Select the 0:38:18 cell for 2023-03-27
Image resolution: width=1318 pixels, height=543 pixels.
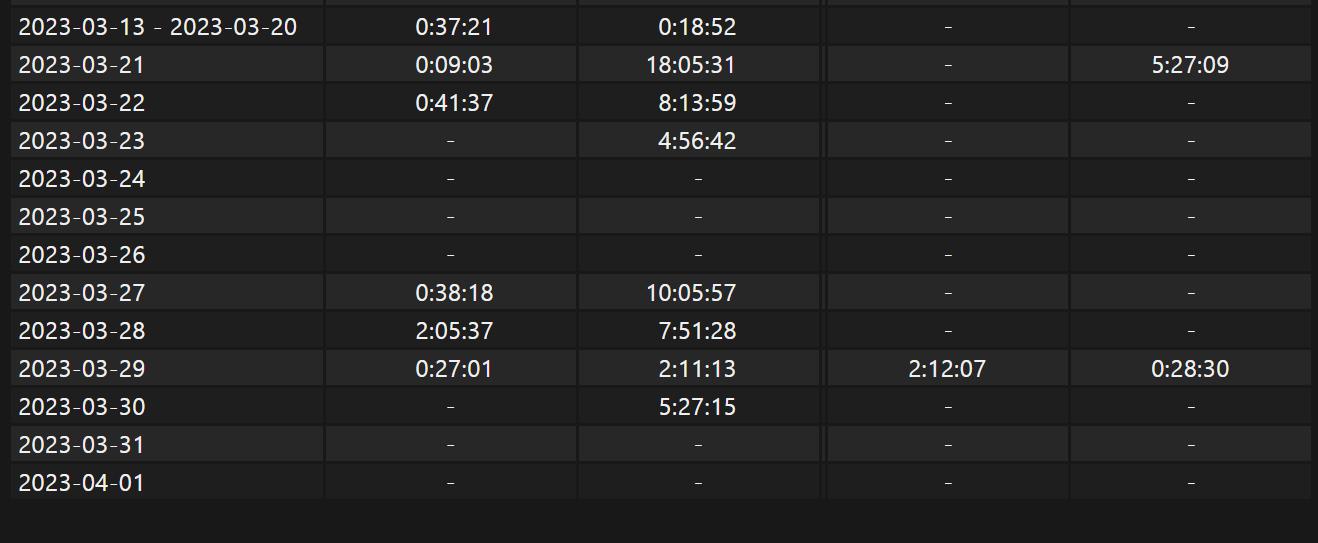(454, 293)
